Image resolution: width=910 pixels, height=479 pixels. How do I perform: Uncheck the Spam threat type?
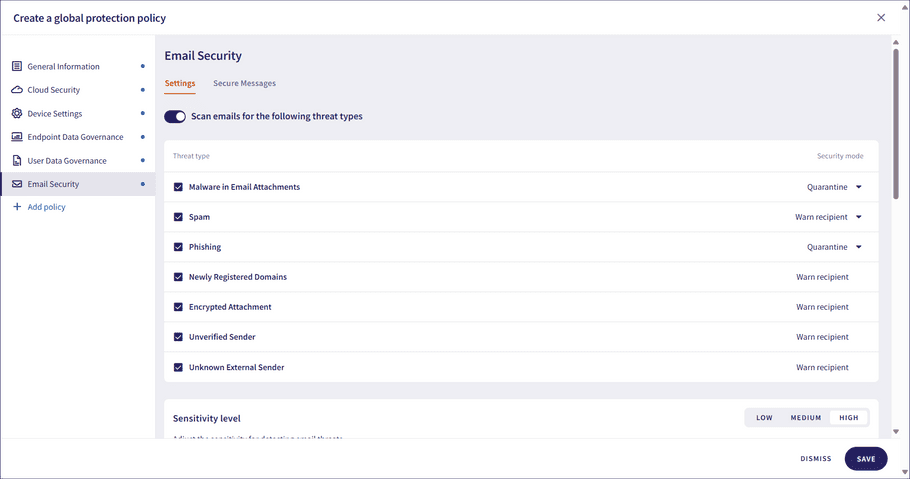tap(178, 217)
